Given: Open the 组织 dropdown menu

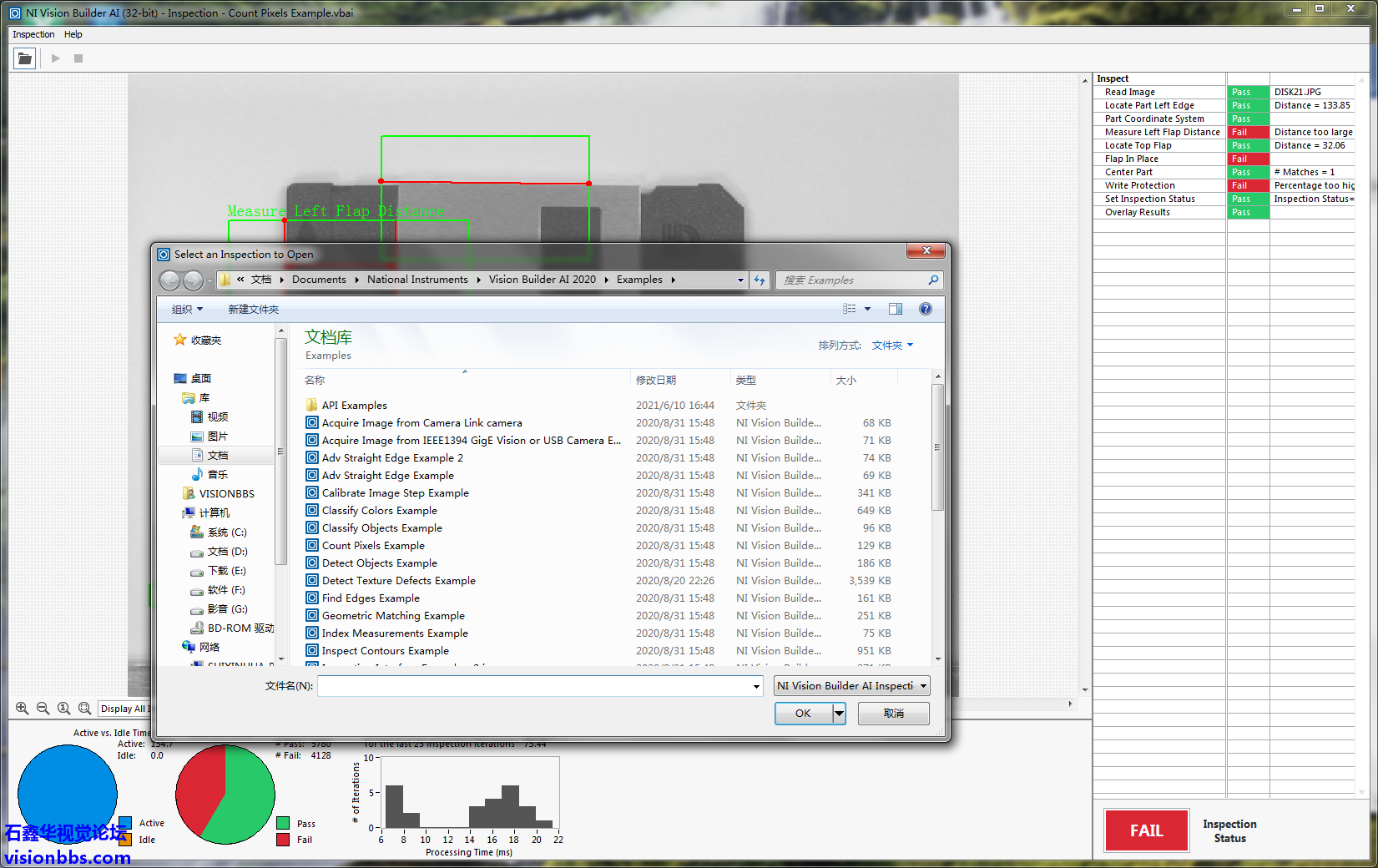Looking at the screenshot, I should click(x=187, y=310).
